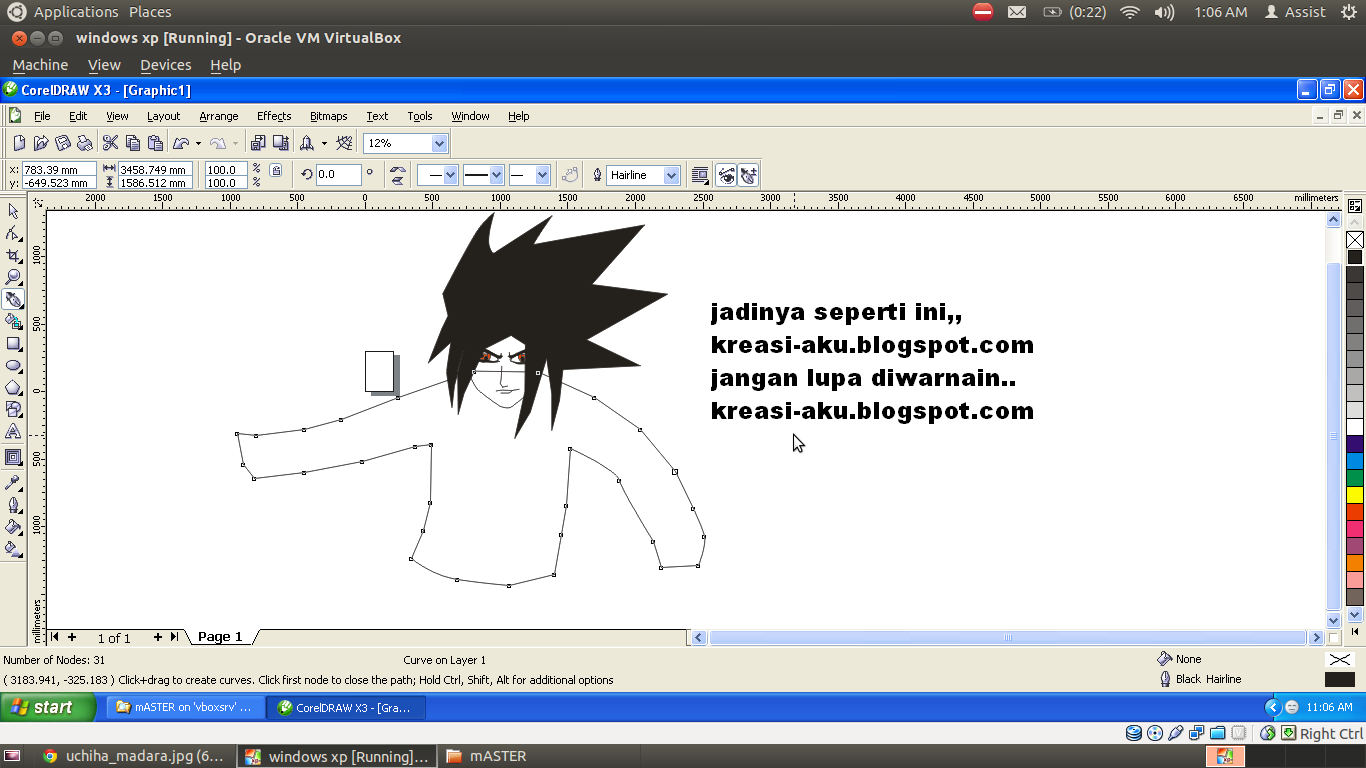The width and height of the screenshot is (1366, 768).
Task: Click the Save icon
Action: point(63,143)
